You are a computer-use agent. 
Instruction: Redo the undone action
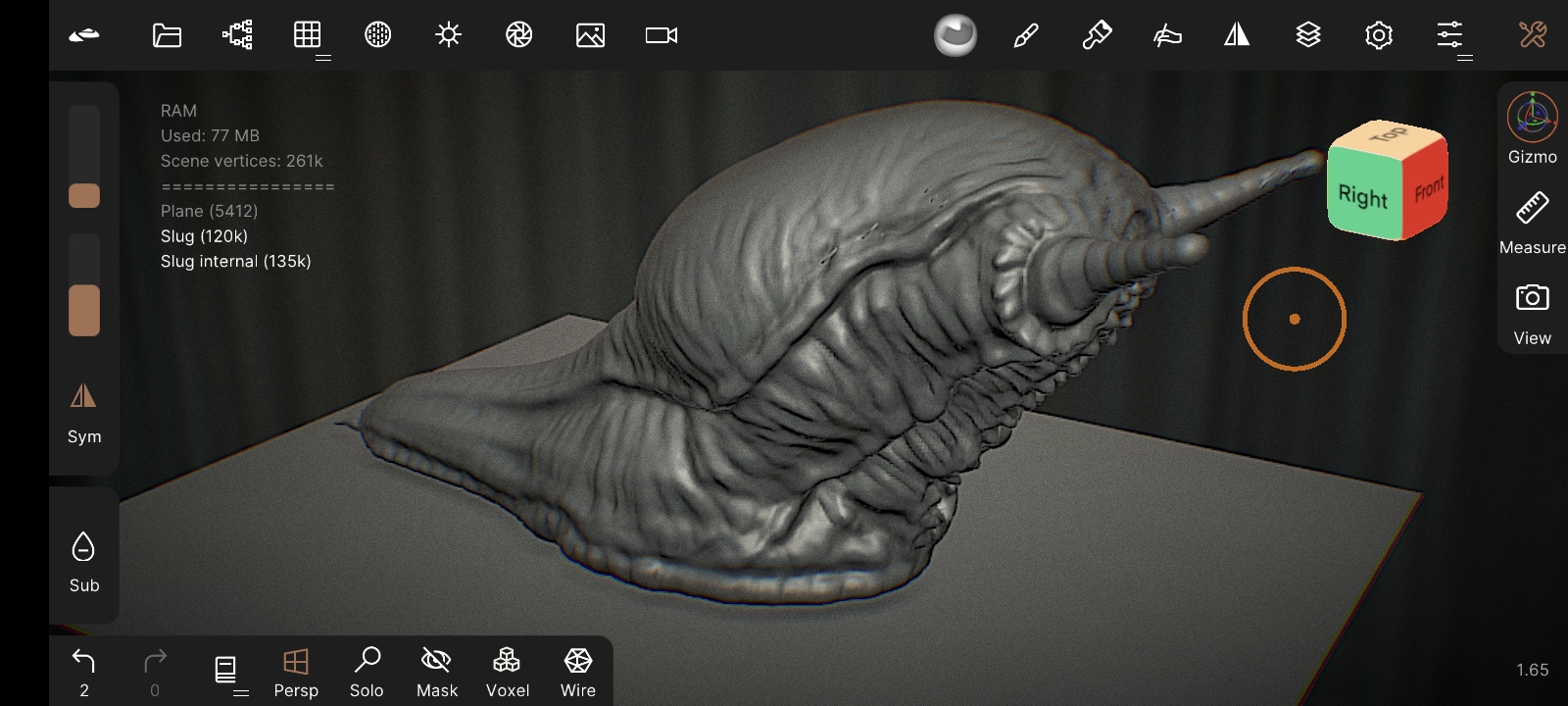point(155,673)
